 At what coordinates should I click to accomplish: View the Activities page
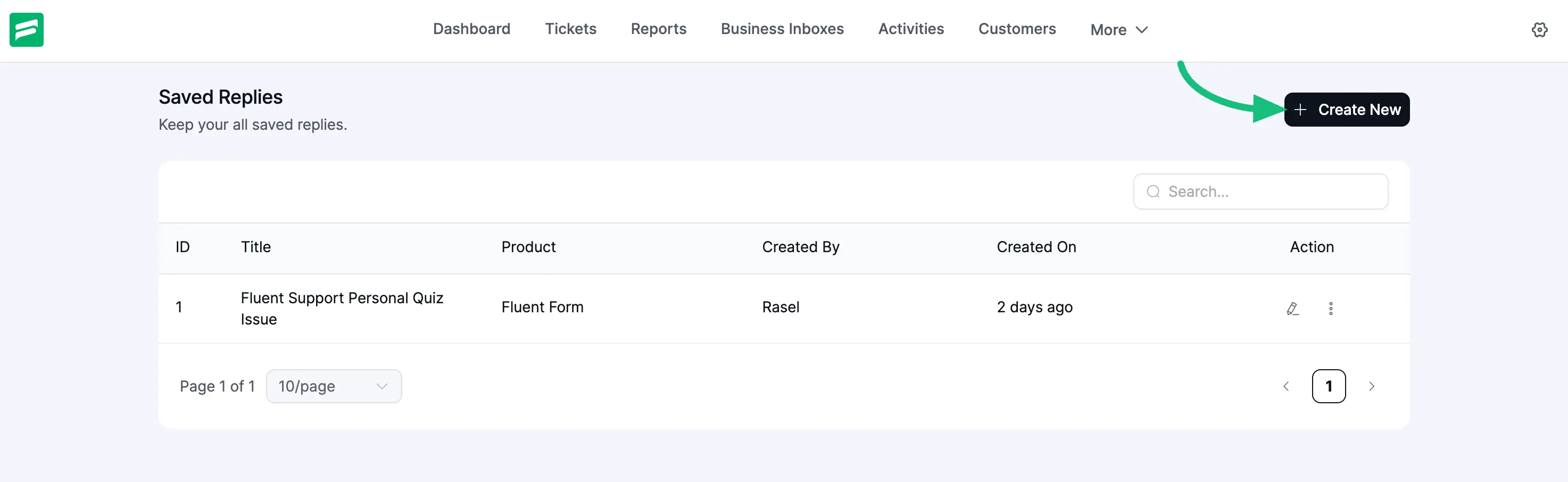pyautogui.click(x=910, y=29)
